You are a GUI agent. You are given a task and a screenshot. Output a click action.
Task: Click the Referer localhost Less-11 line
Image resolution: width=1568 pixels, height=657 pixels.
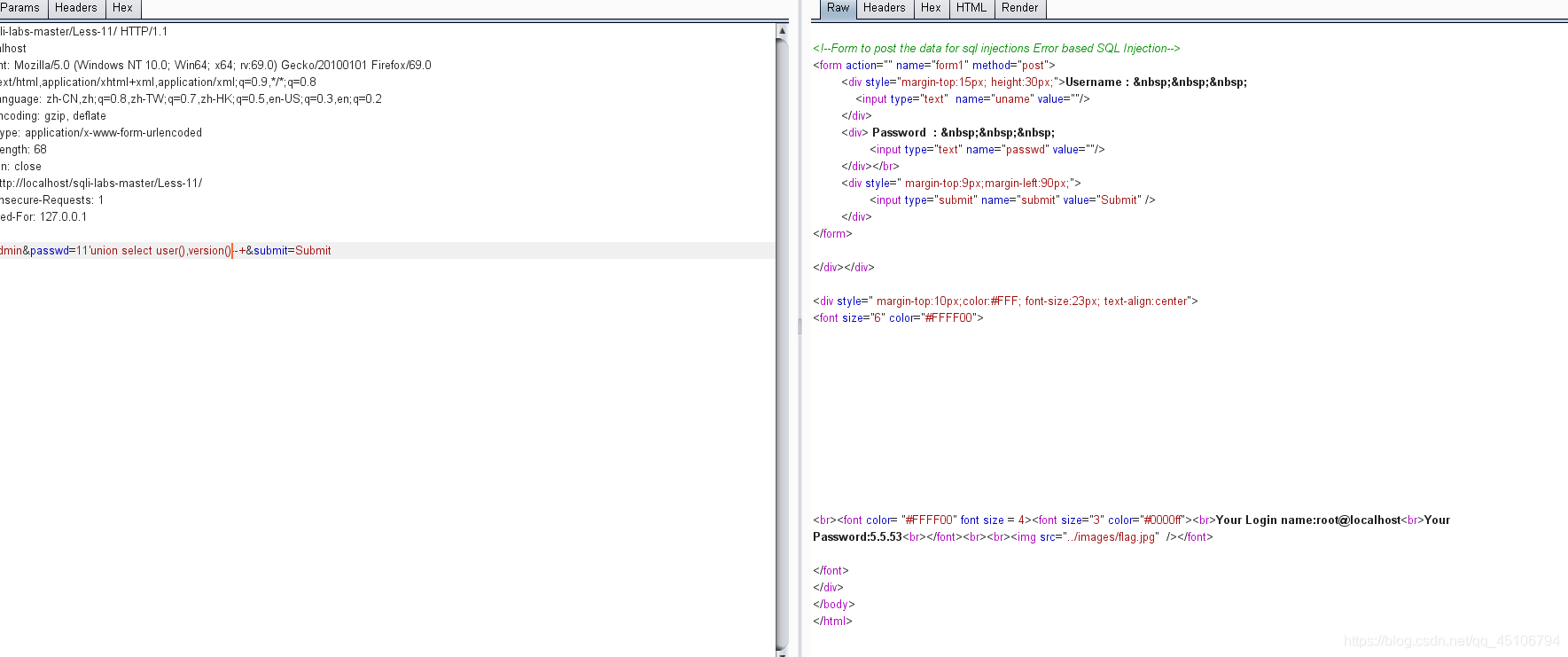101,184
